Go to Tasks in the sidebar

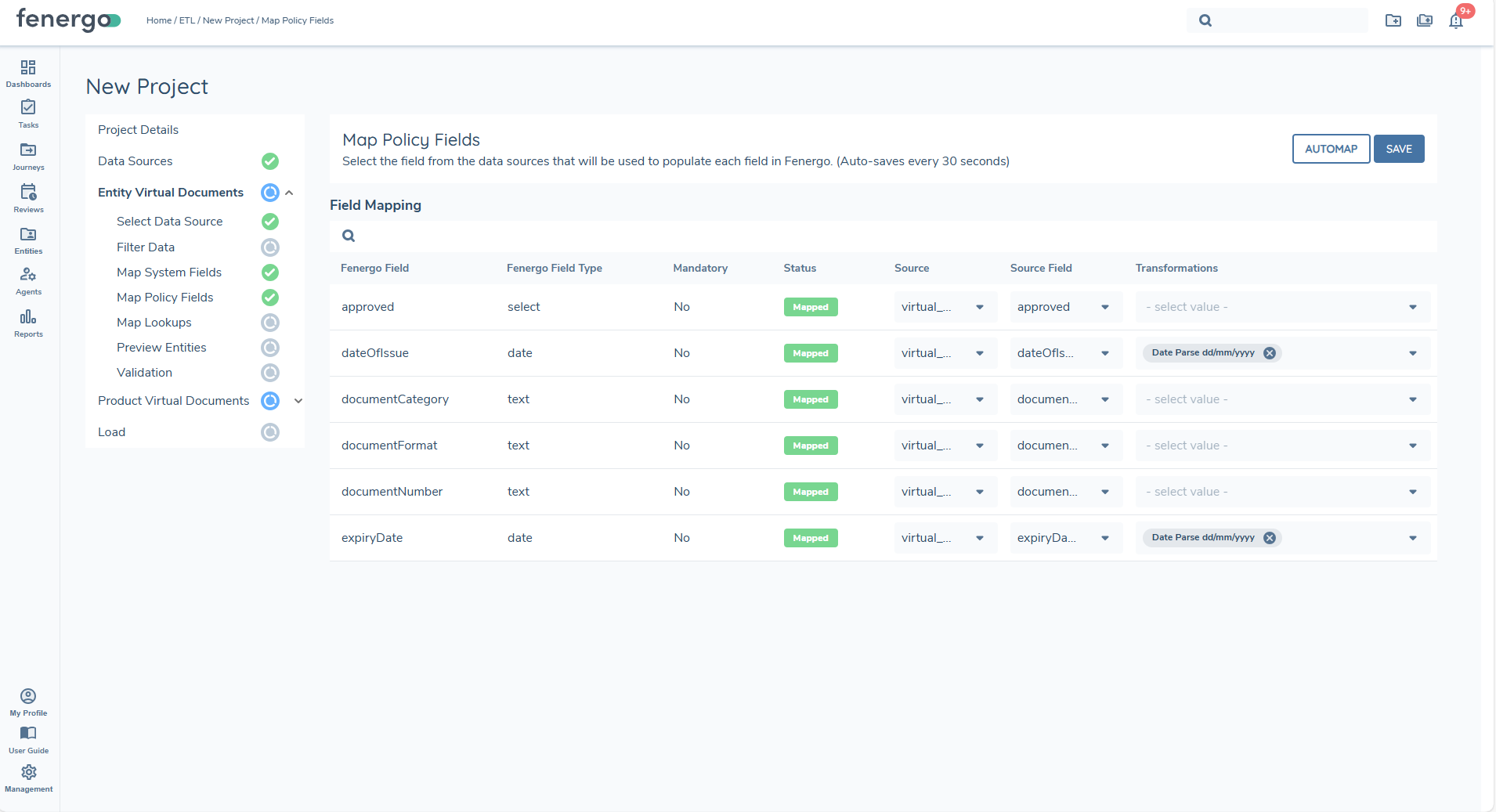point(28,108)
